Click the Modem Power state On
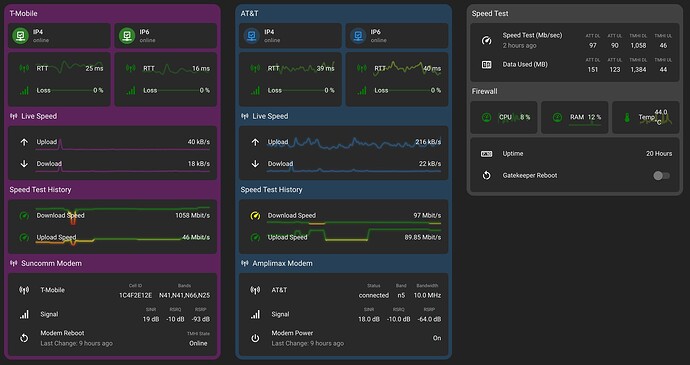 [437, 338]
